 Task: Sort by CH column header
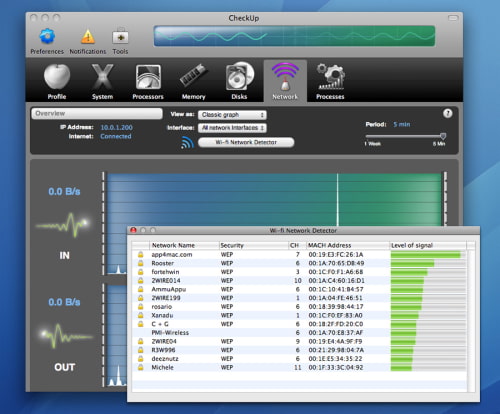coord(297,245)
